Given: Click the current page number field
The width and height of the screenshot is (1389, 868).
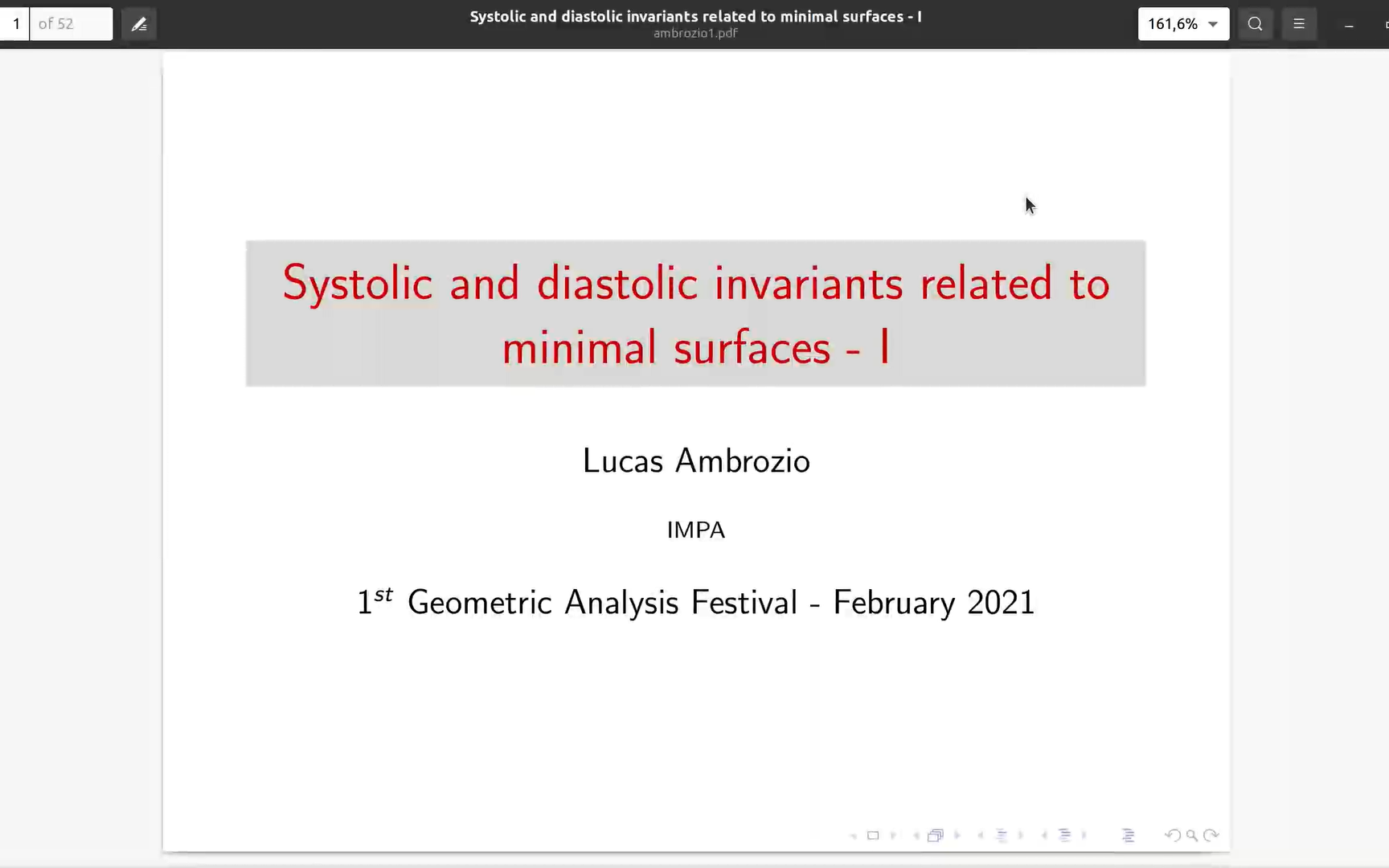Looking at the screenshot, I should (x=15, y=24).
